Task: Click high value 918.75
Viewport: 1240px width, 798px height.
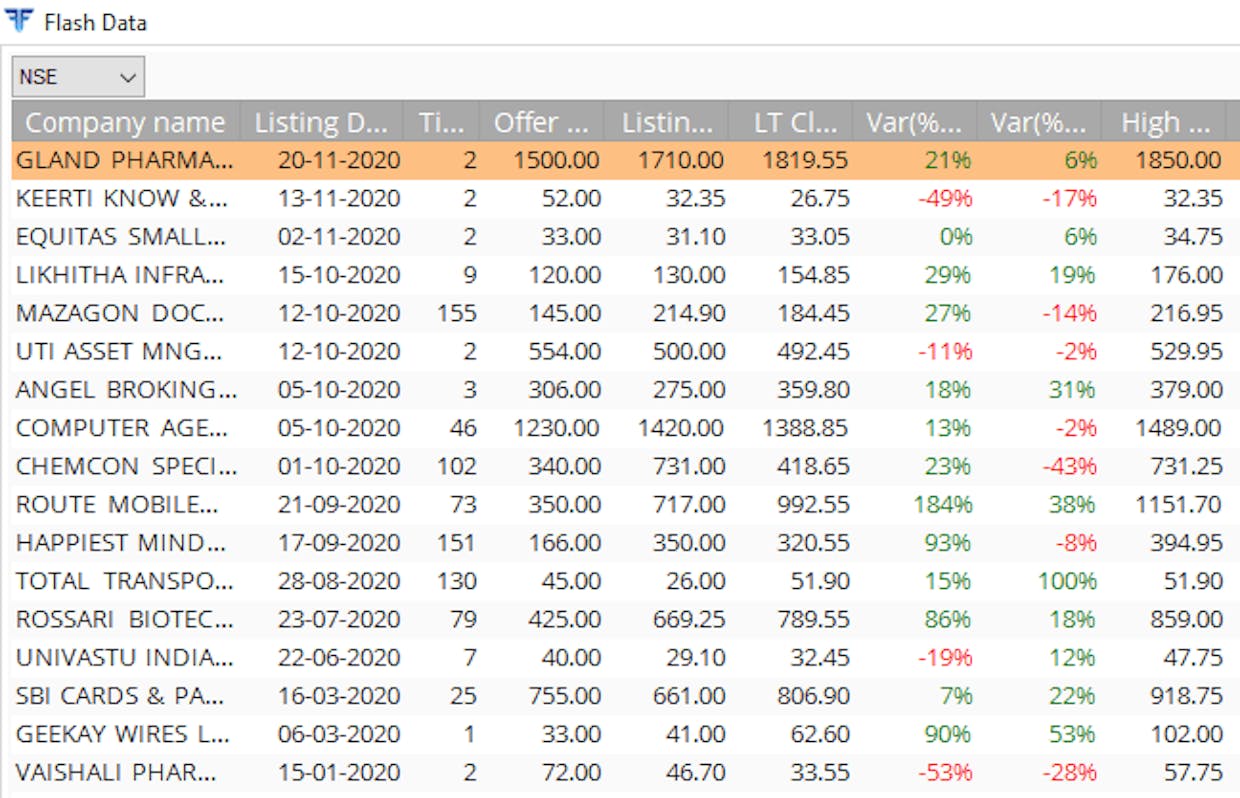Action: click(1185, 696)
